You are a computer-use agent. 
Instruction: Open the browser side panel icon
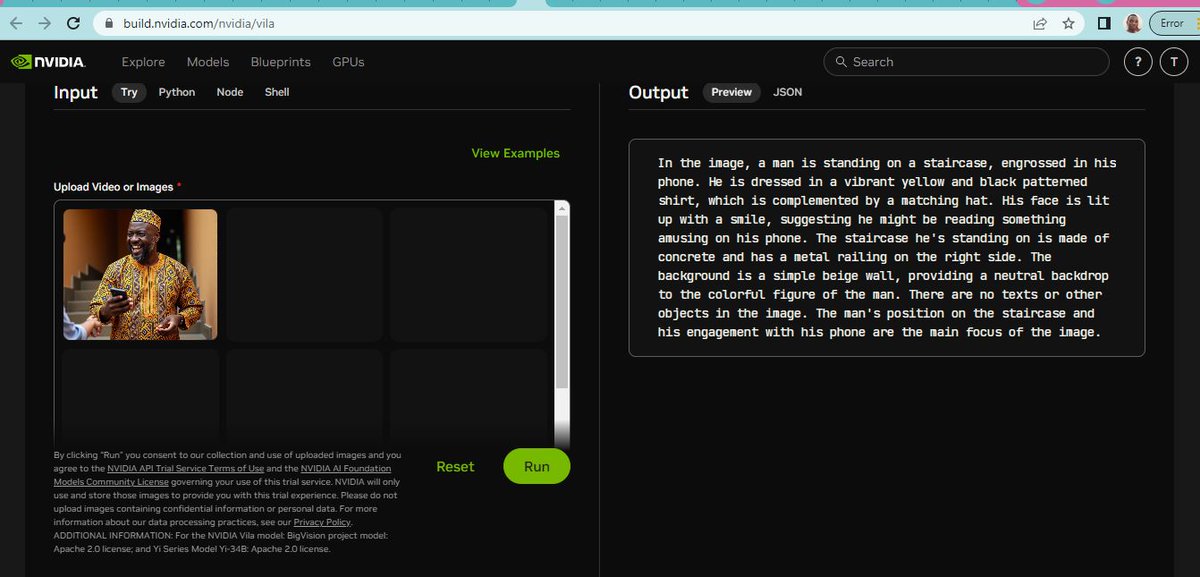coord(1104,23)
